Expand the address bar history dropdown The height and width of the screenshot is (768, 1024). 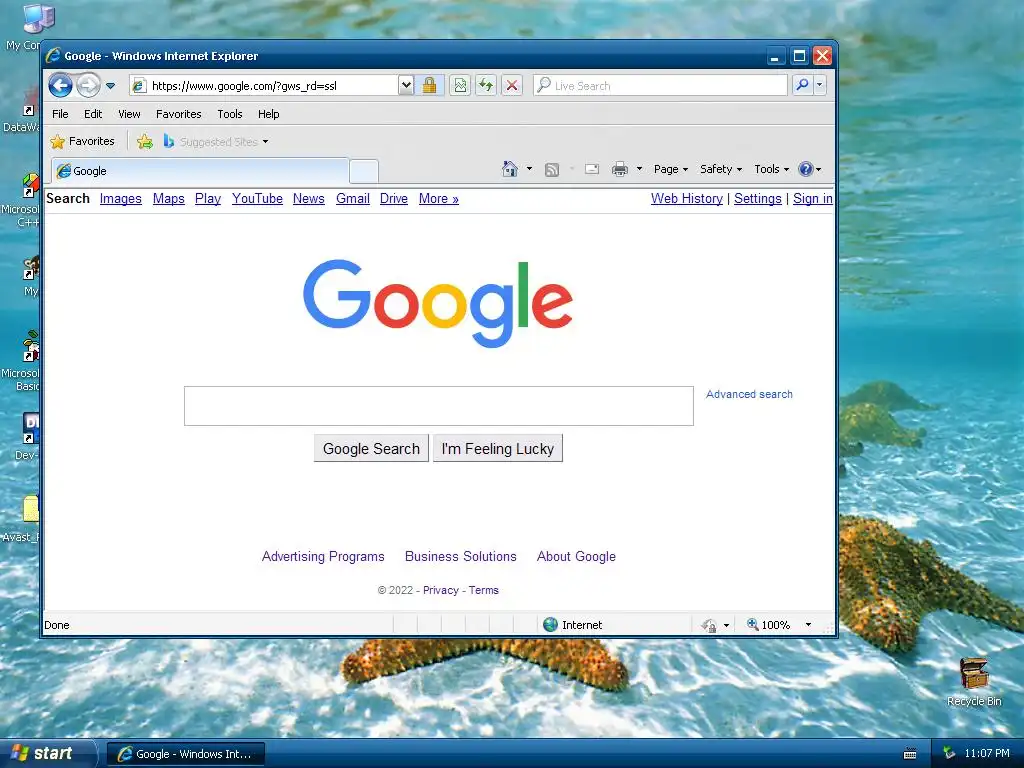[406, 86]
